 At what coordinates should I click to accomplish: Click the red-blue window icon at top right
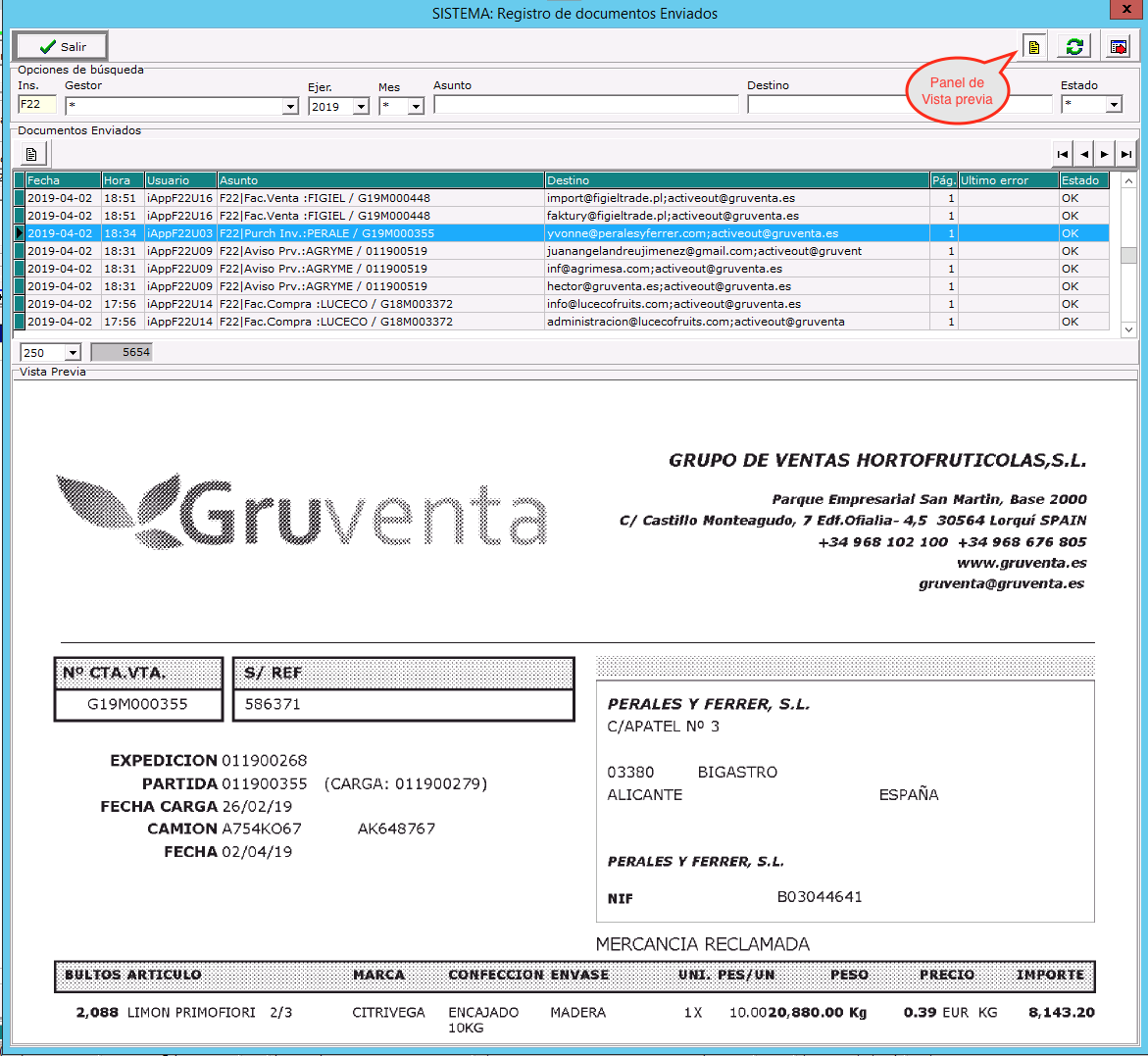click(1118, 46)
